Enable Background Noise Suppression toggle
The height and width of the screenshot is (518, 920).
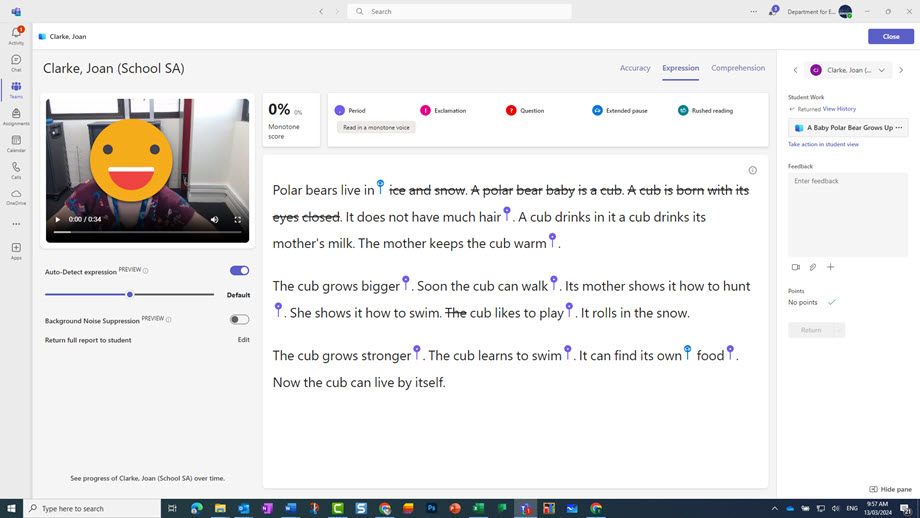click(239, 319)
